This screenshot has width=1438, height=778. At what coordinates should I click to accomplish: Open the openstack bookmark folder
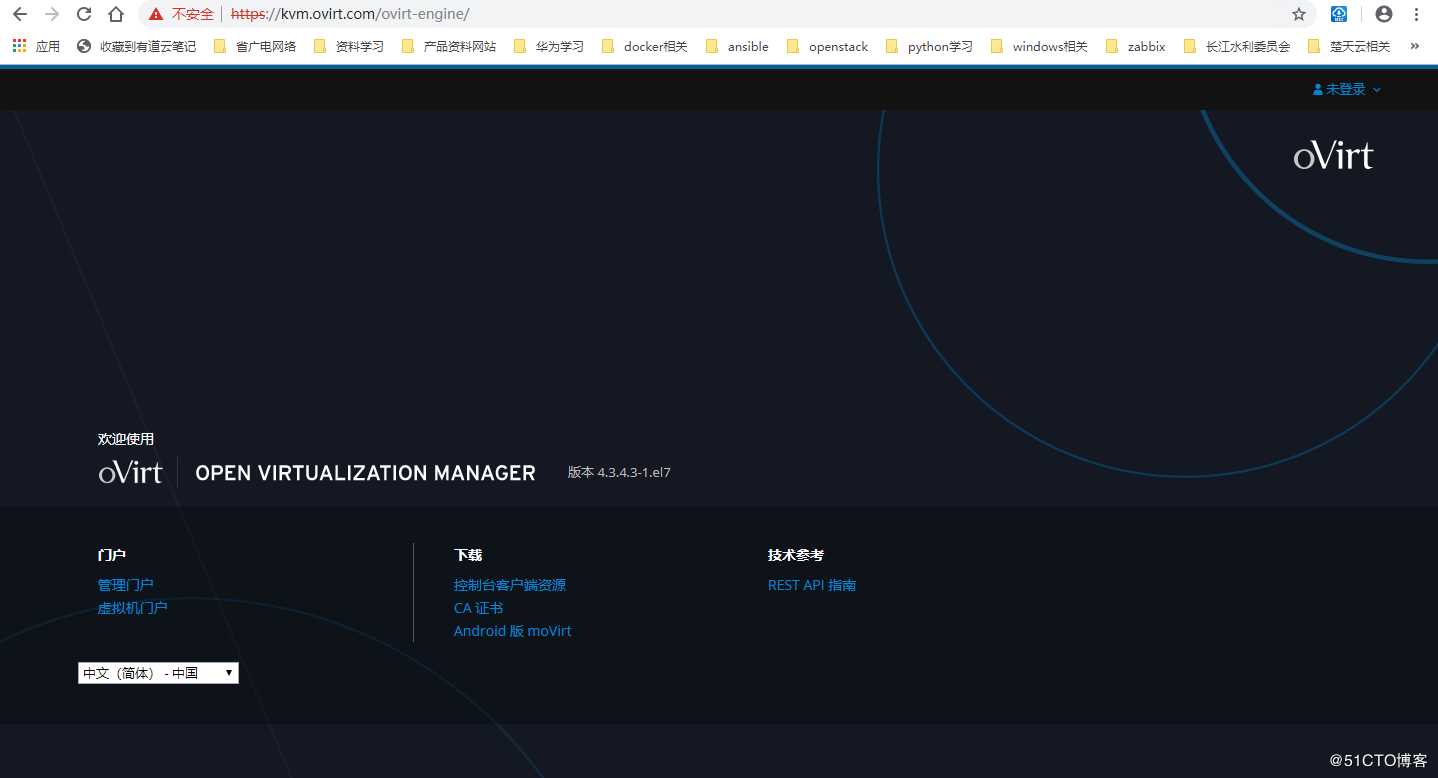(x=827, y=46)
